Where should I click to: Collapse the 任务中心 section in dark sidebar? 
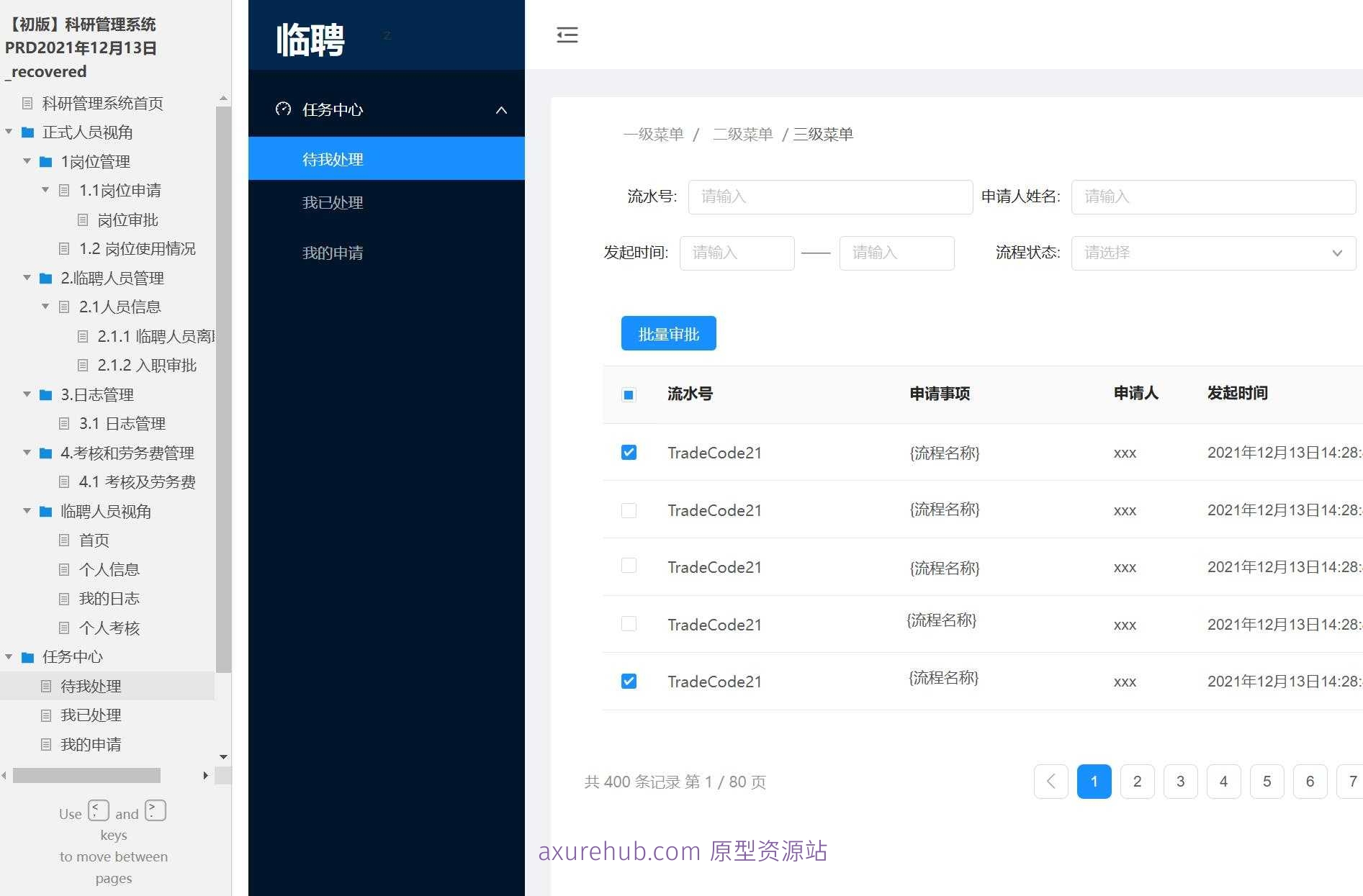(501, 109)
